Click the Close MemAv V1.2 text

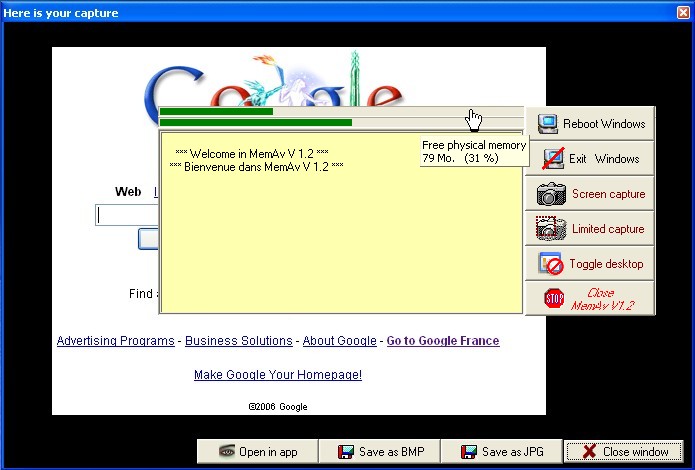(602, 299)
